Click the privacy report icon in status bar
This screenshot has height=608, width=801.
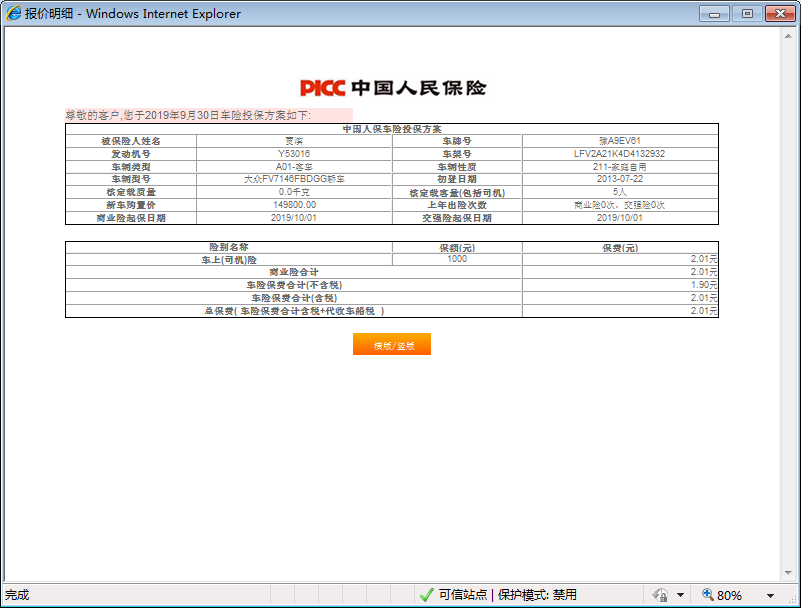tap(661, 595)
